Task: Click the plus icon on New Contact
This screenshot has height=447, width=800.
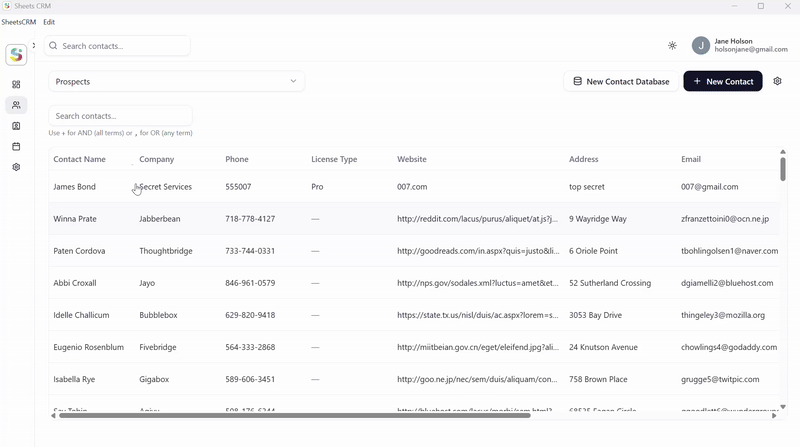Action: pyautogui.click(x=697, y=81)
